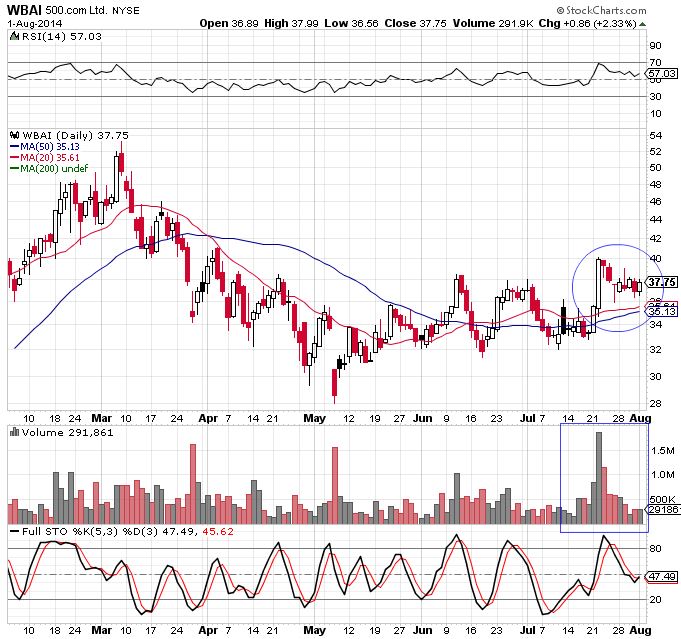Click the Chg +0.86 (+2.33%) value
This screenshot has width=681, height=639.
click(588, 23)
